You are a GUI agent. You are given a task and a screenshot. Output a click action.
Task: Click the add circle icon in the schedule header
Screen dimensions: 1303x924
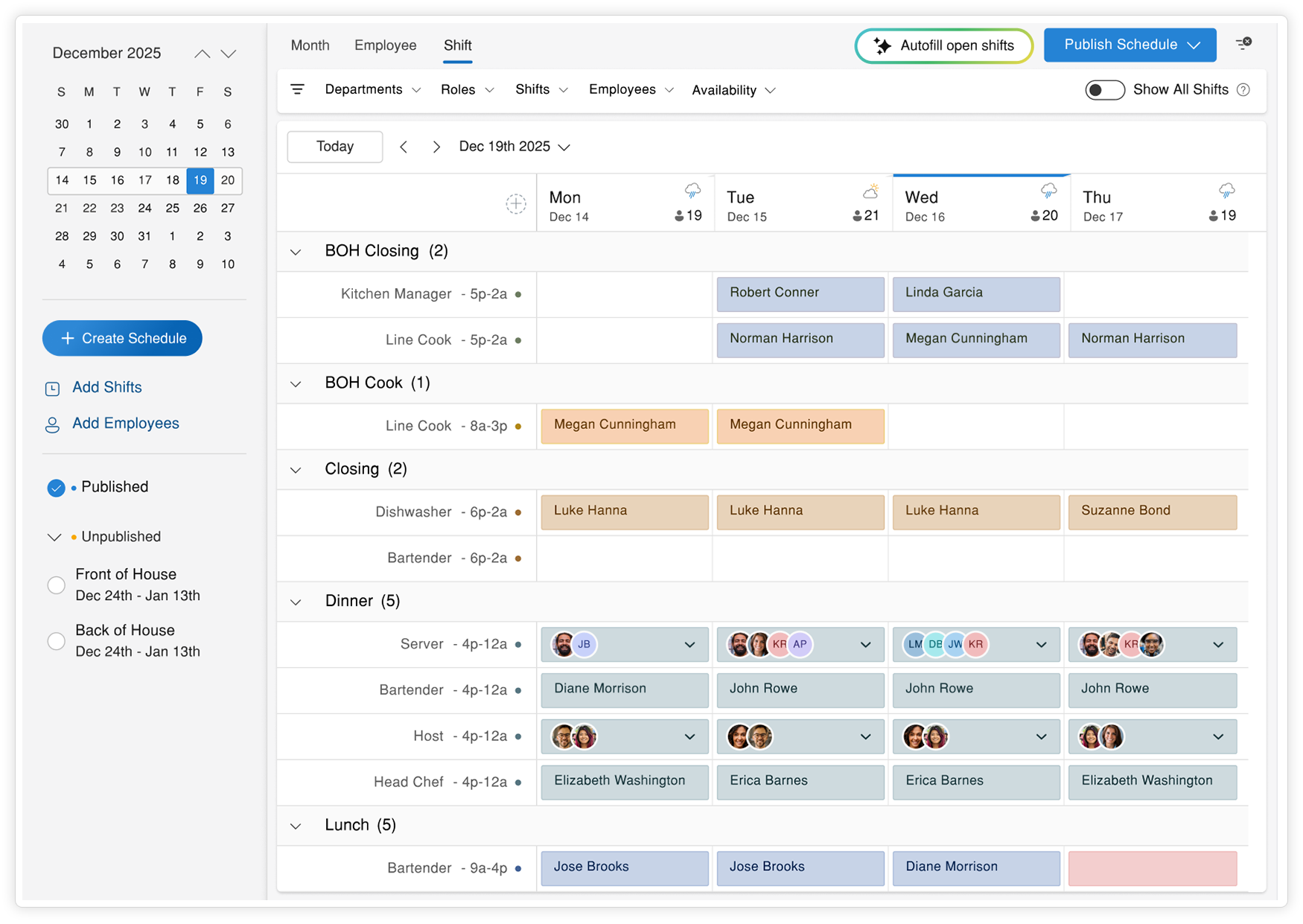coord(516,203)
